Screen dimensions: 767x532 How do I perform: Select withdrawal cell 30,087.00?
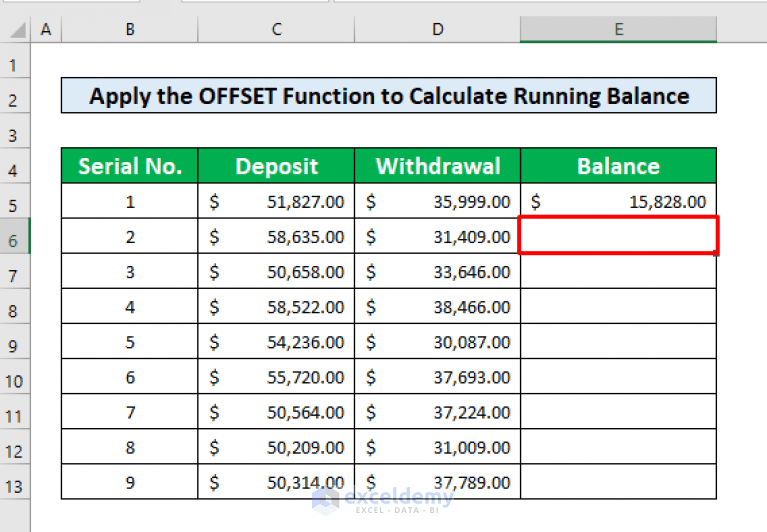tap(438, 341)
